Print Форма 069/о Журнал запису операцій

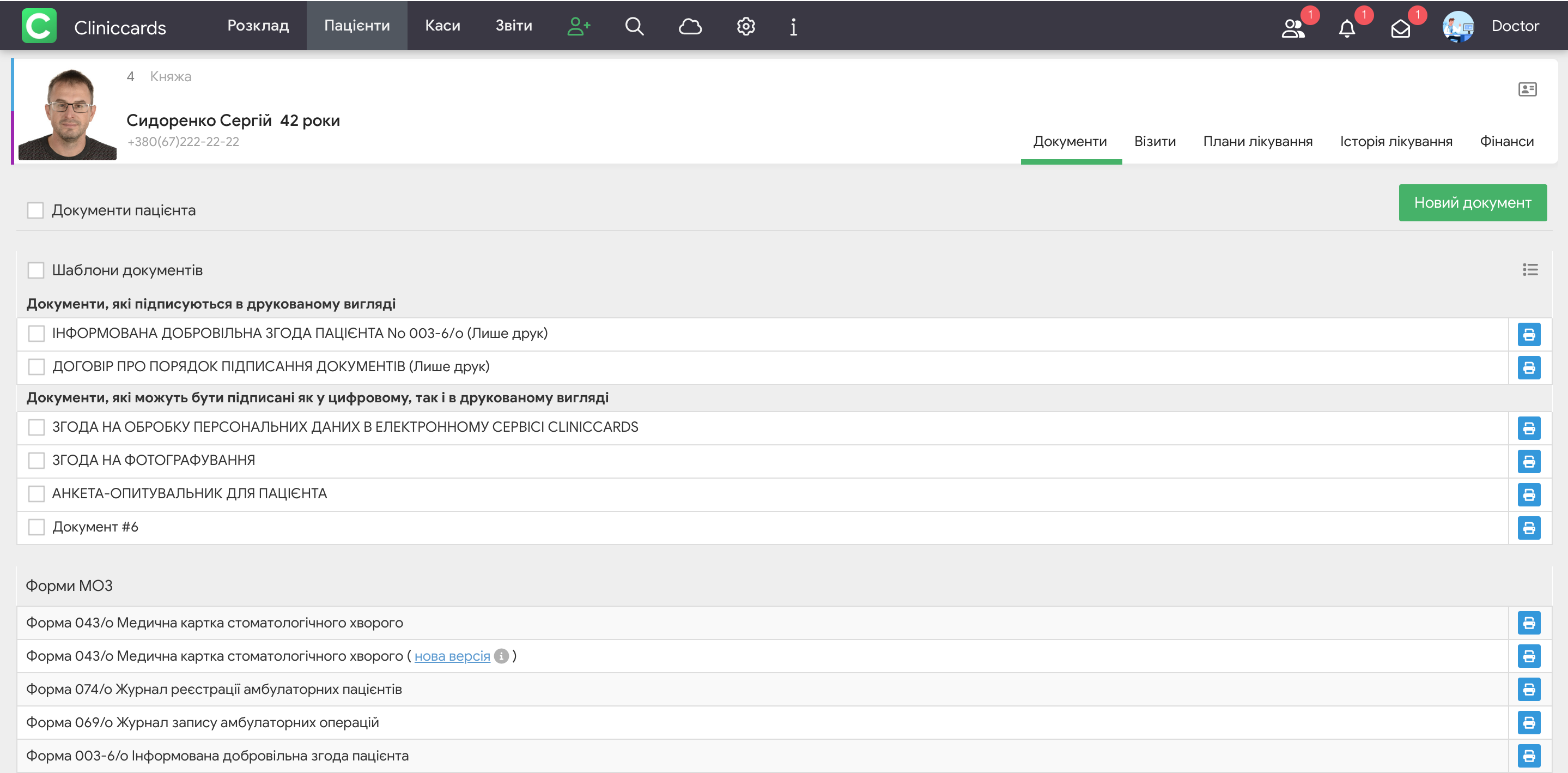click(x=1528, y=722)
